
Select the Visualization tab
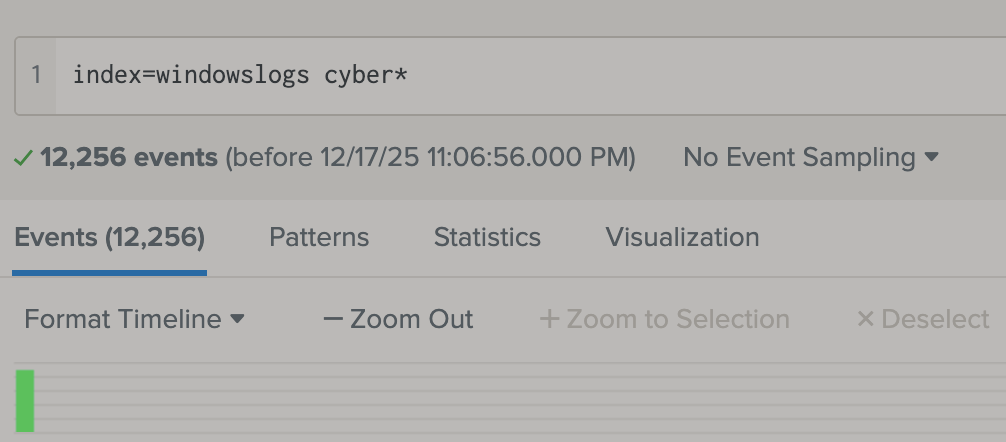(682, 238)
